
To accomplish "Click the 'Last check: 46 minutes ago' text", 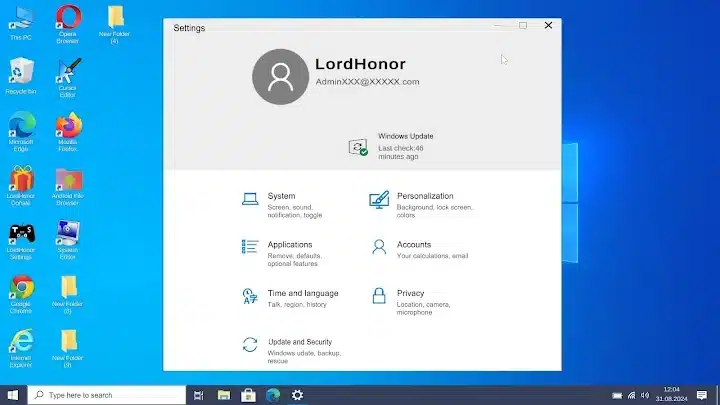I will tap(401, 152).
